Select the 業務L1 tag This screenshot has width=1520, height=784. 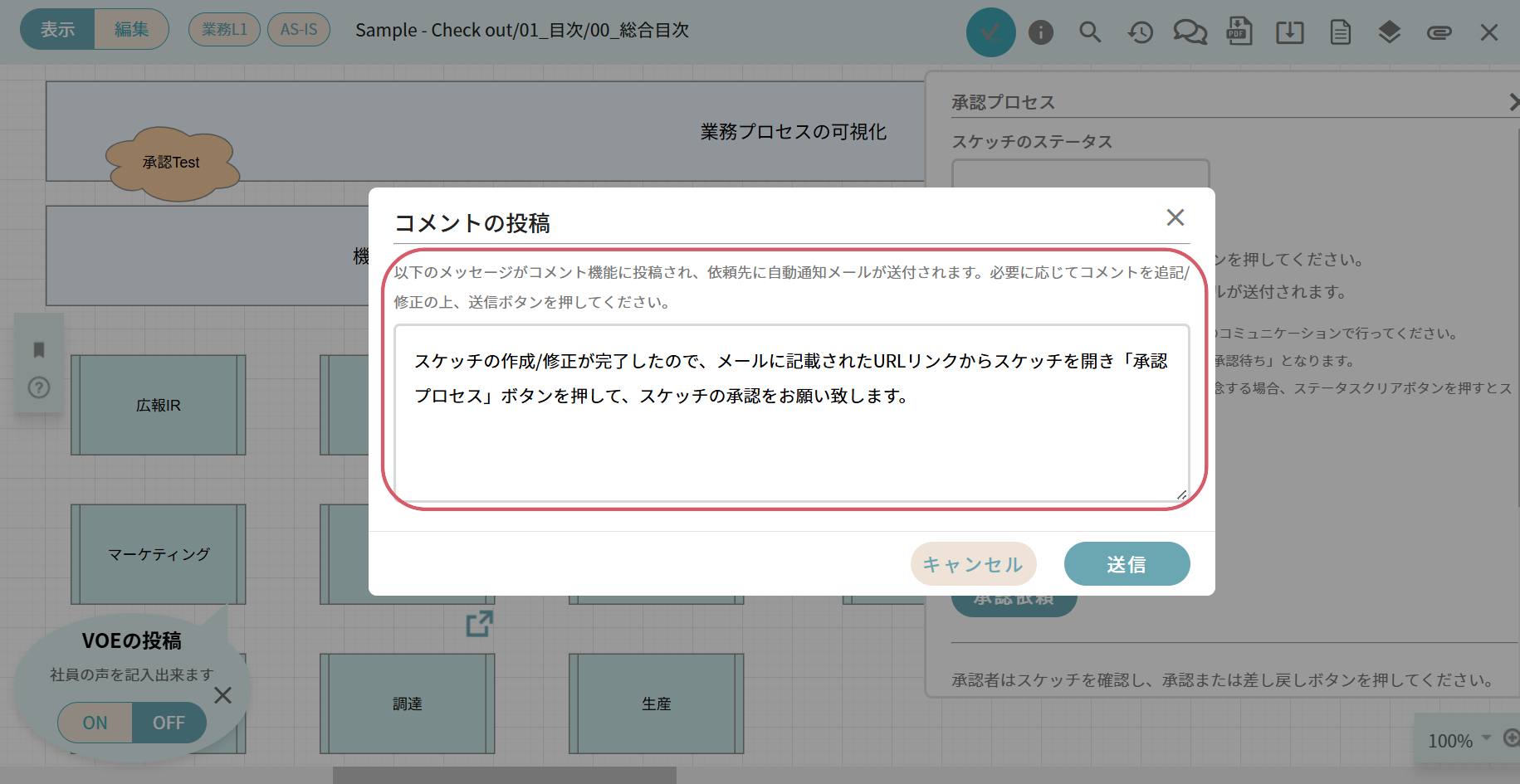click(224, 30)
